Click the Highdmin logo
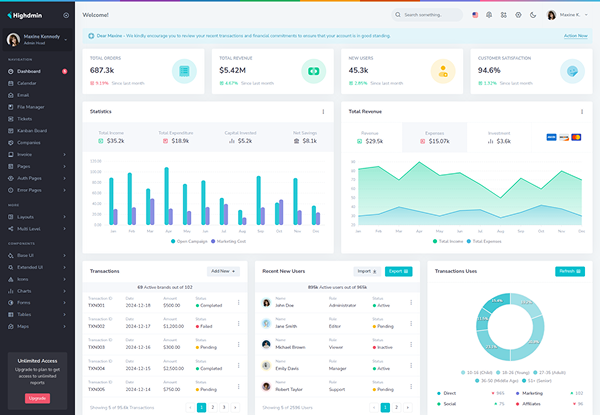 (25, 15)
